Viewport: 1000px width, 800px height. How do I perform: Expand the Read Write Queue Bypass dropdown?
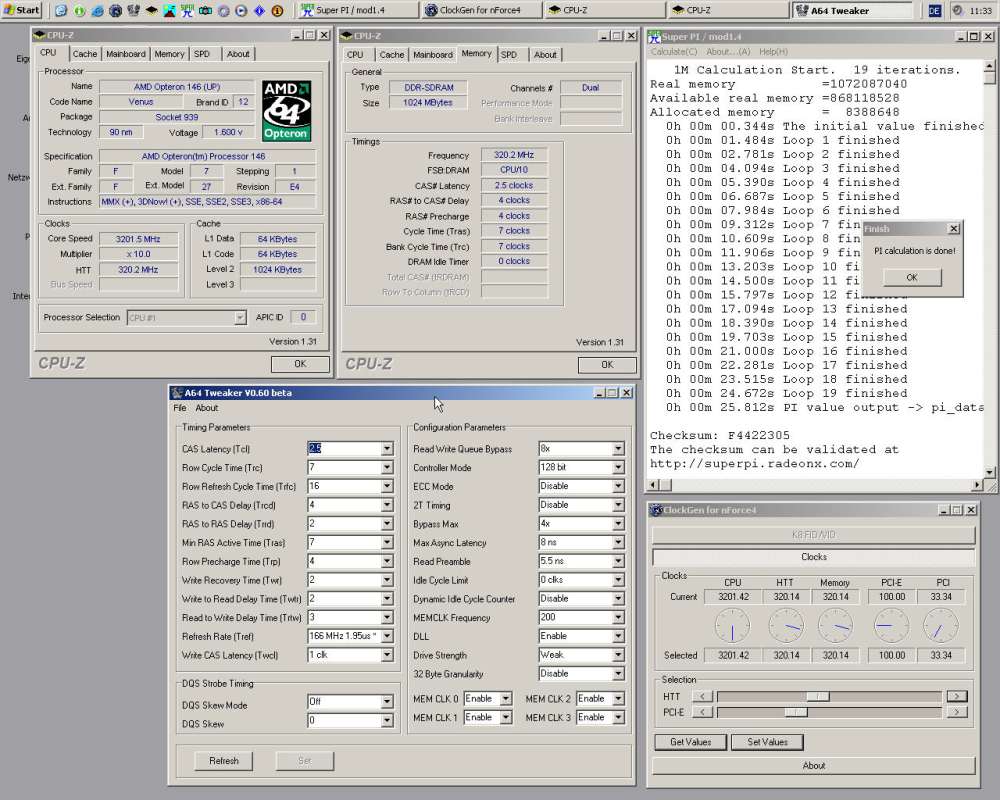point(618,448)
